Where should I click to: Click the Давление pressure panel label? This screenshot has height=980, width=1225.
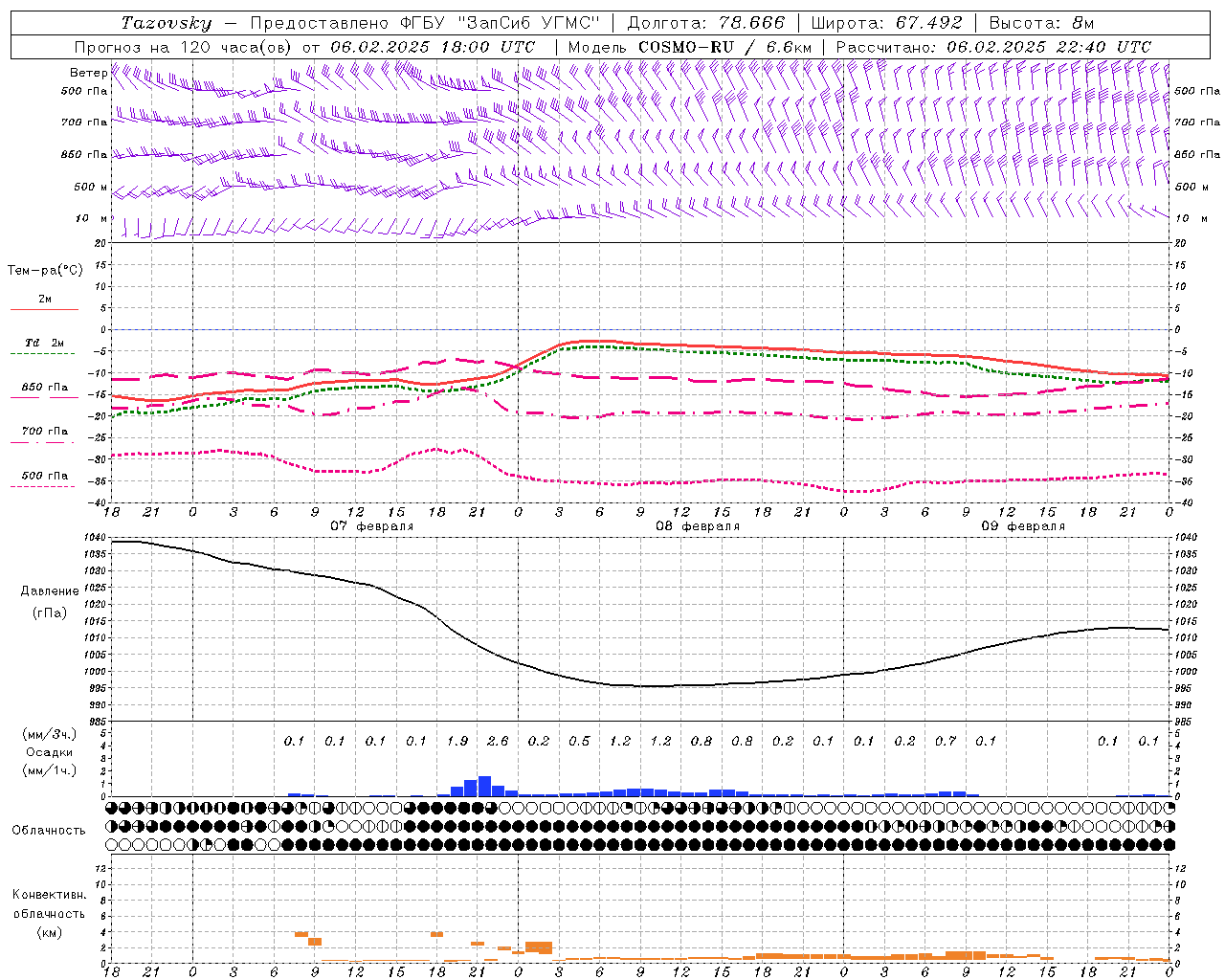click(50, 591)
